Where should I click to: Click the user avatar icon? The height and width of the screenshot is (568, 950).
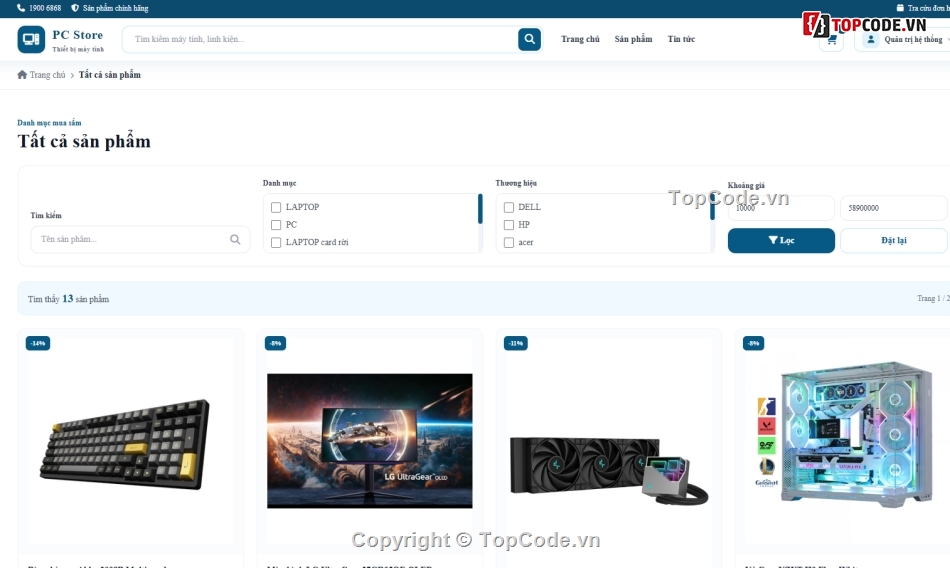click(x=871, y=39)
